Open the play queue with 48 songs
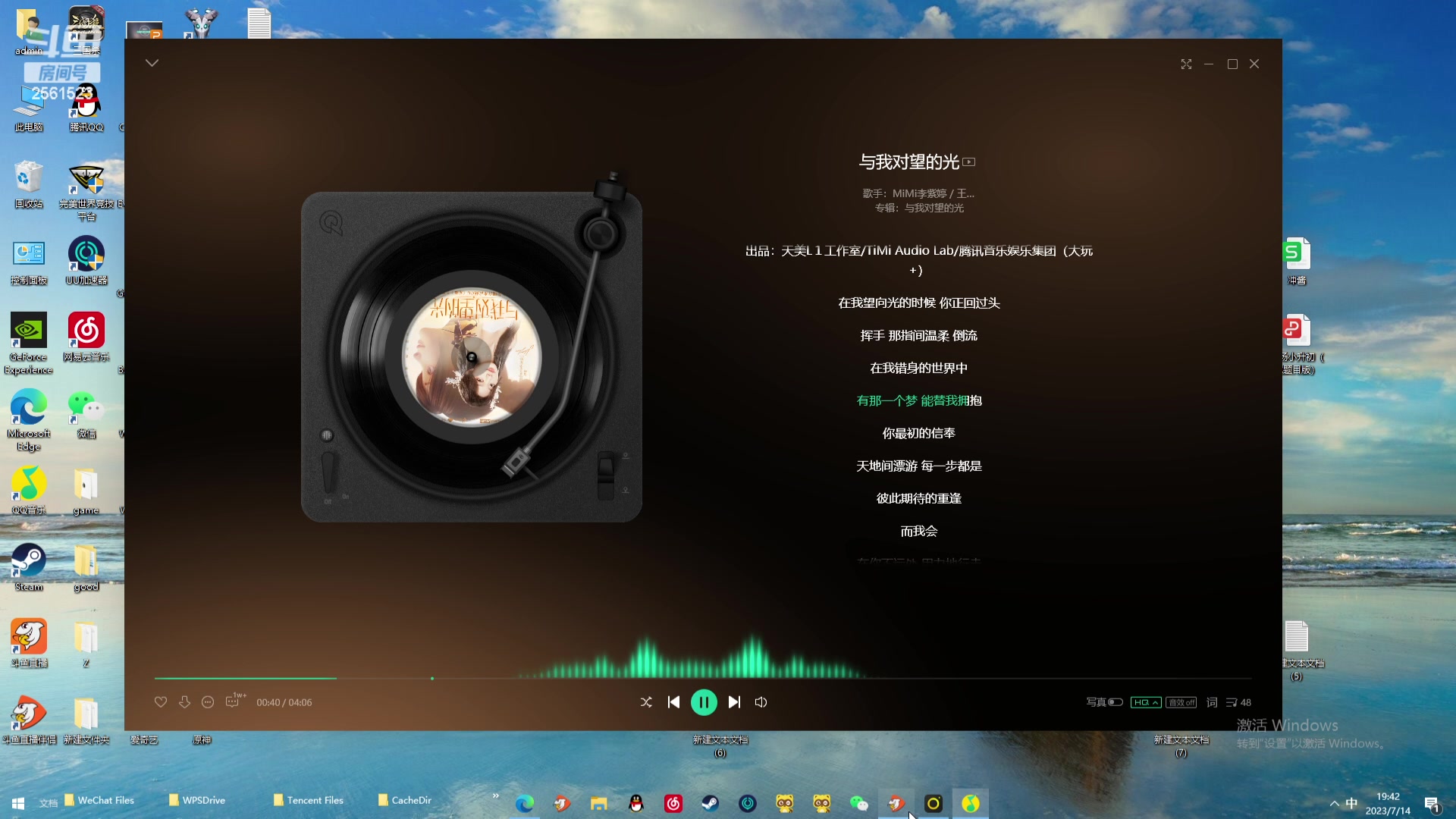The width and height of the screenshot is (1456, 819). tap(1238, 702)
